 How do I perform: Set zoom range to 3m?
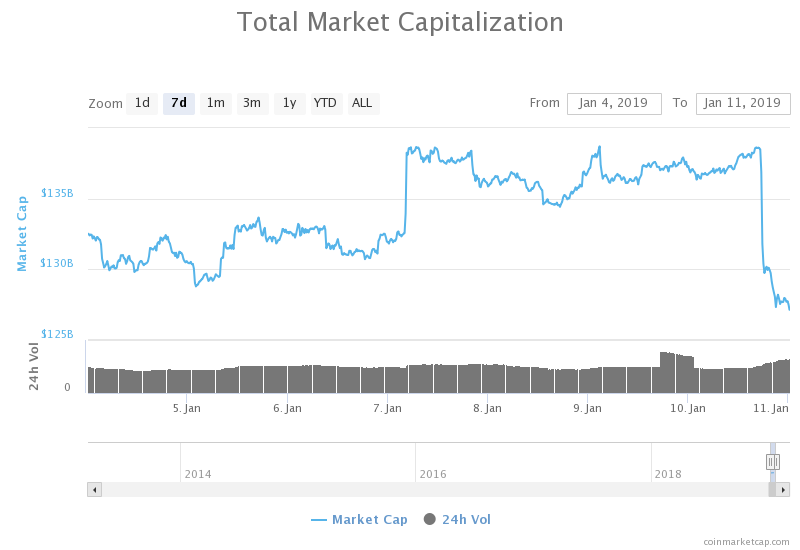(252, 103)
